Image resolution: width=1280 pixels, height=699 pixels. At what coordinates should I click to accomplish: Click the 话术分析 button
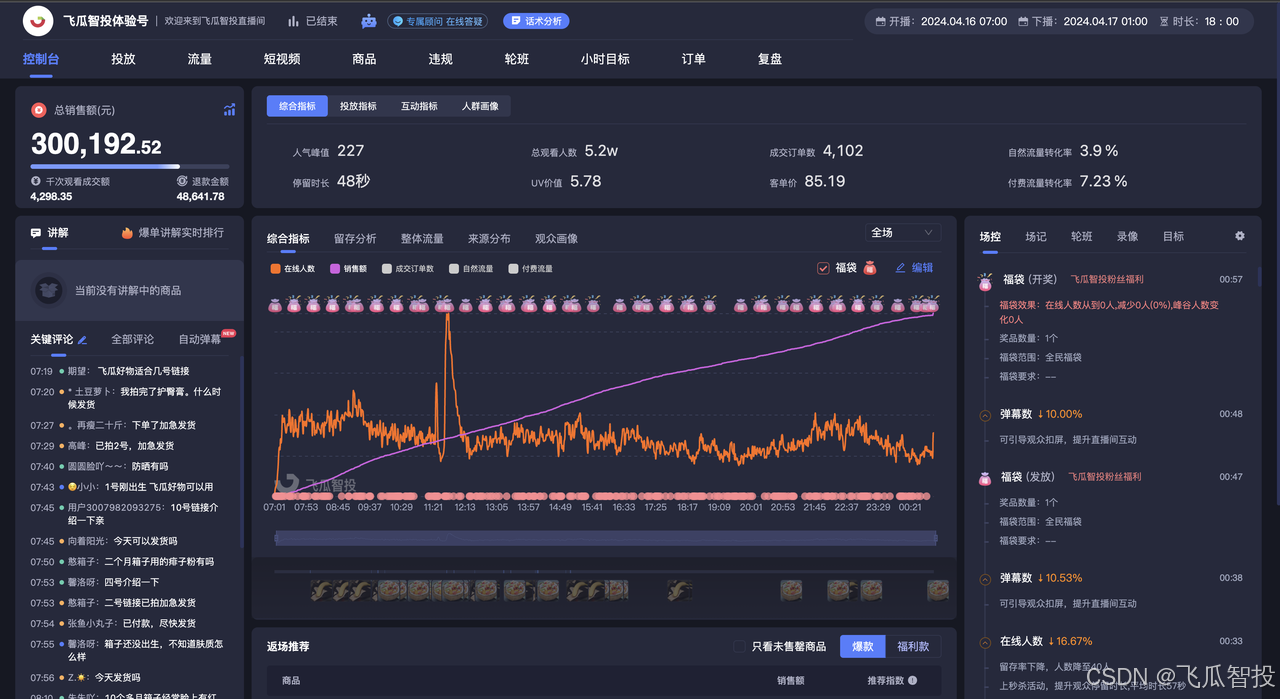535,21
